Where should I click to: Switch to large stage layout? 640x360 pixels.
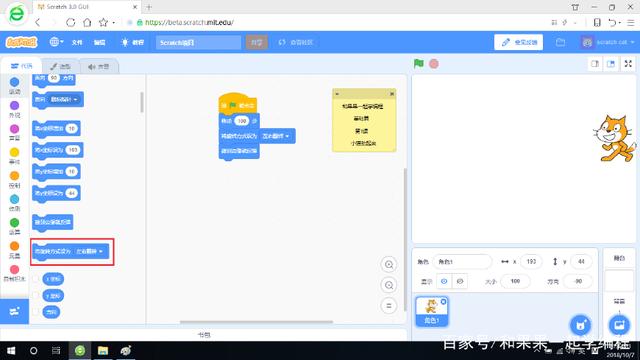click(x=611, y=64)
